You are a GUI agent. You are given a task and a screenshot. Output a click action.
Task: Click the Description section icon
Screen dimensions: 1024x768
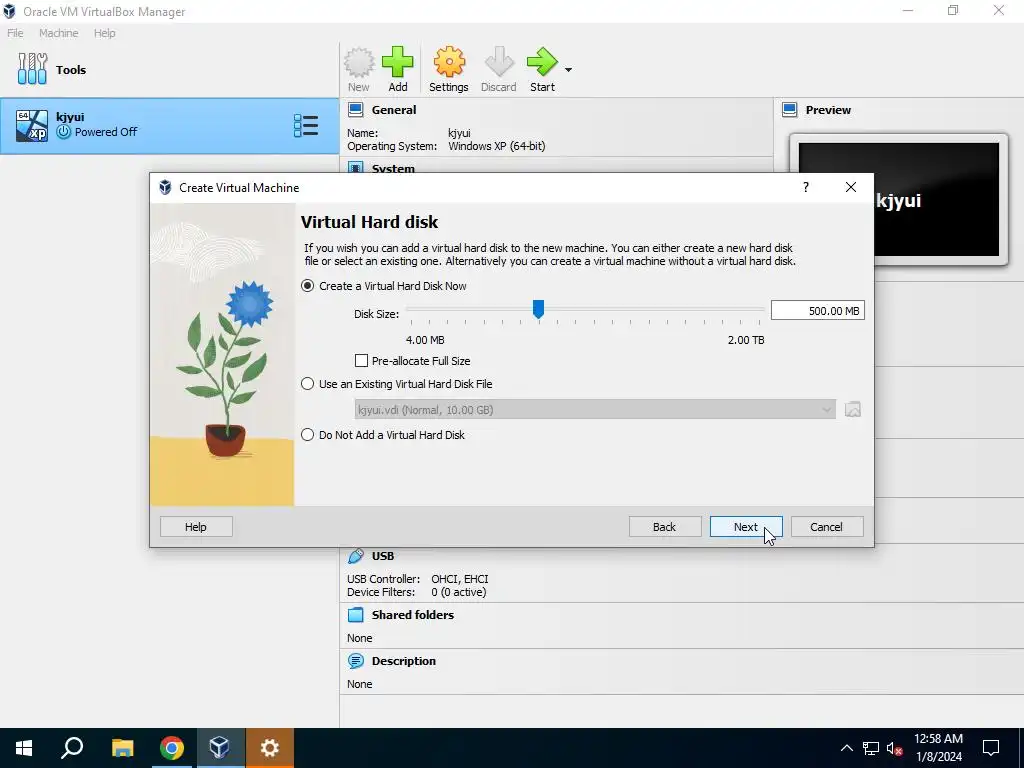click(355, 661)
